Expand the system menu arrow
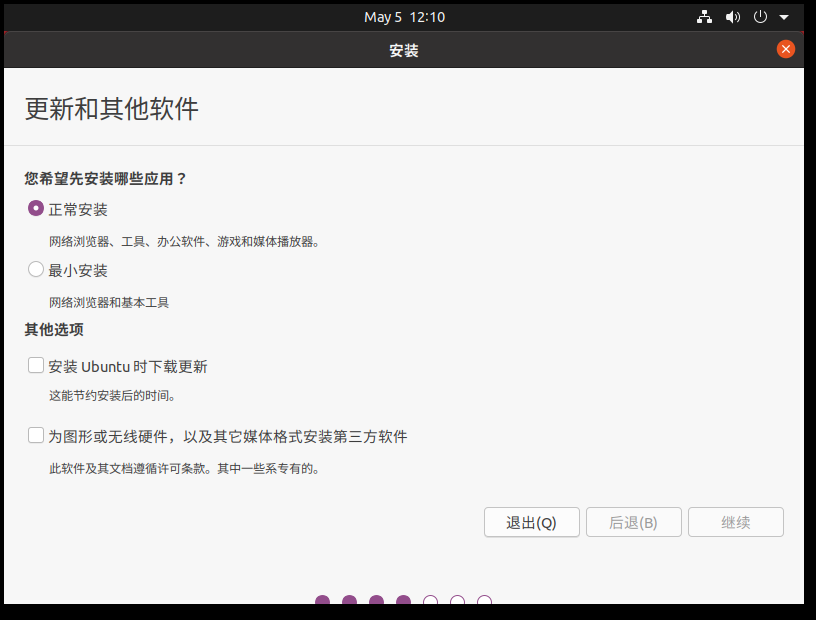 point(784,17)
